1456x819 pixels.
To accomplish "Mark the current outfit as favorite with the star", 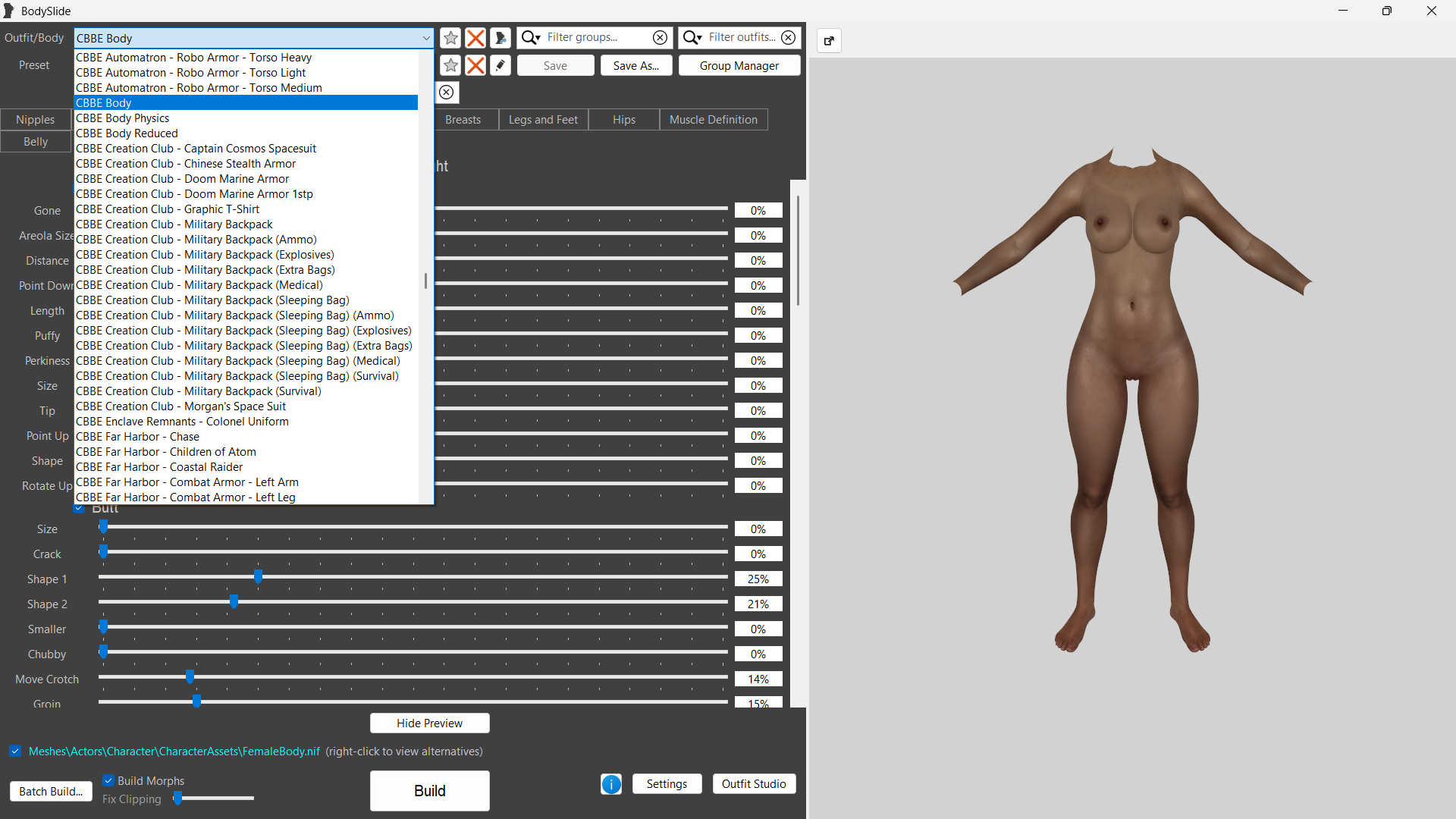I will click(450, 38).
